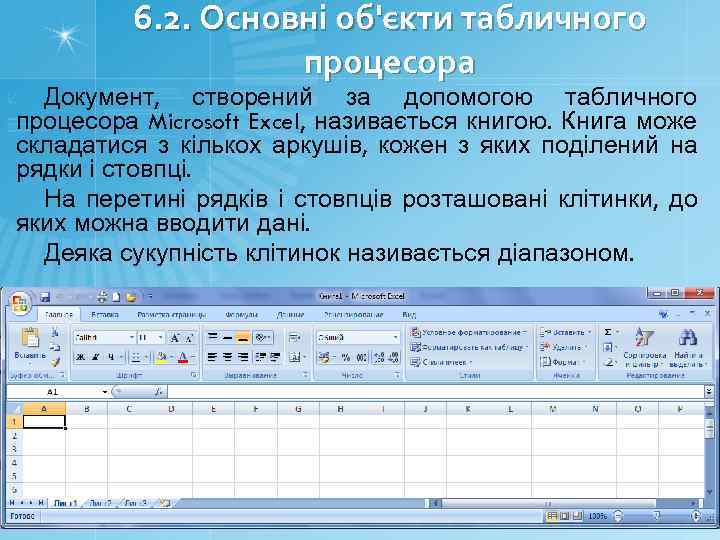Click the Decrease Font Size icon

pos(190,338)
